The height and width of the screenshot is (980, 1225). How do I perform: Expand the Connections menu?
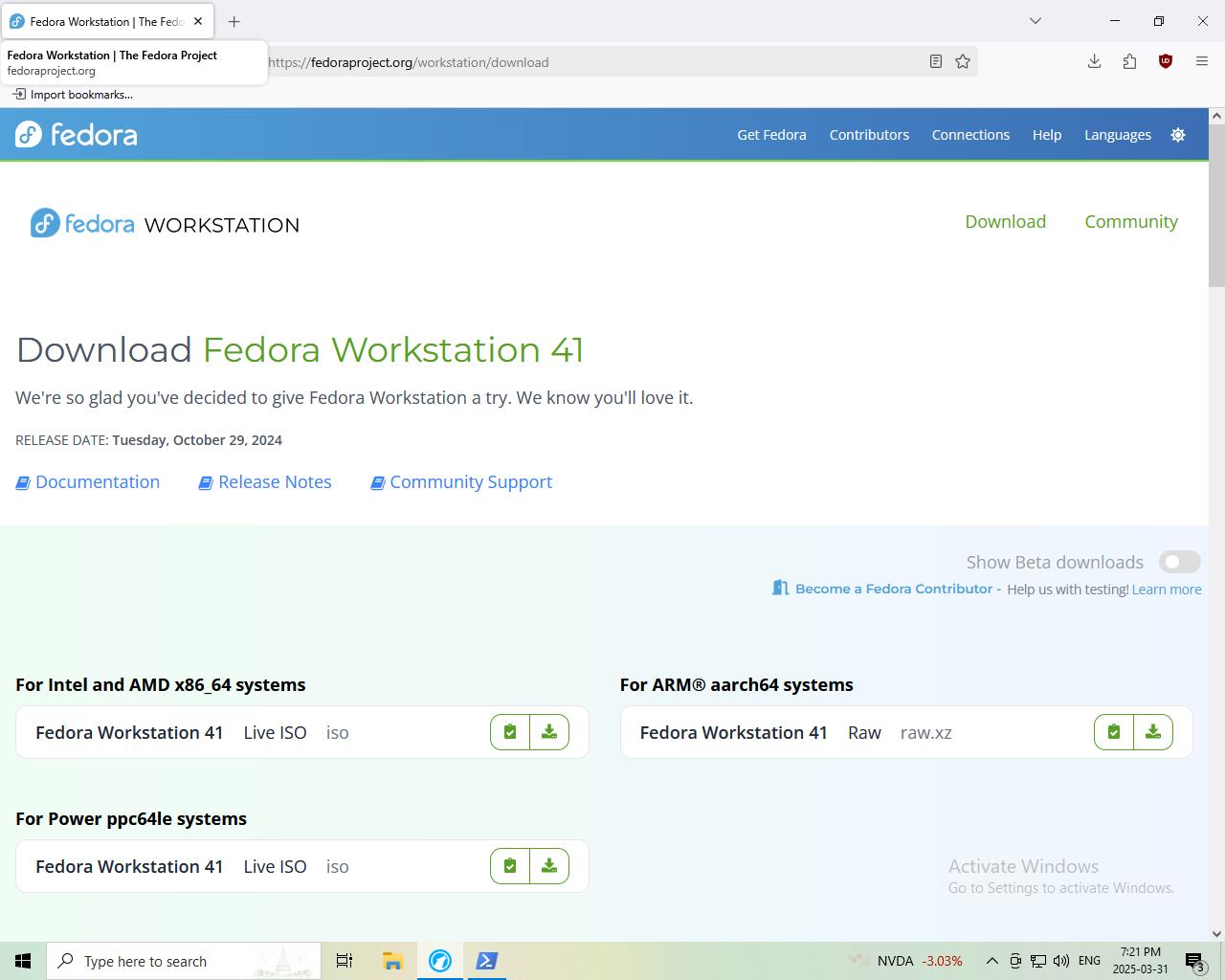970,135
